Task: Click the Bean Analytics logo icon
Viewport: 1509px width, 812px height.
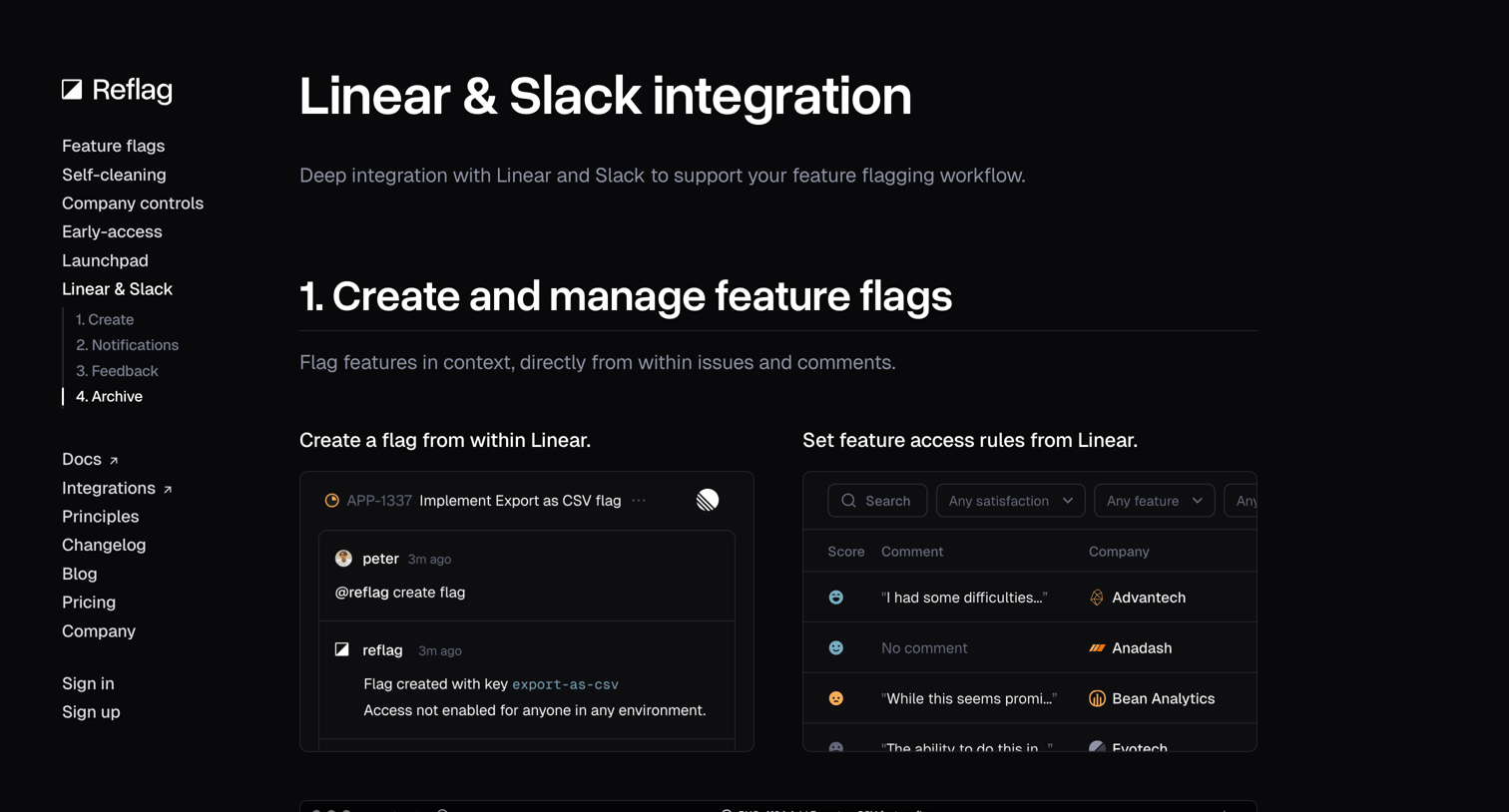Action: [1097, 699]
